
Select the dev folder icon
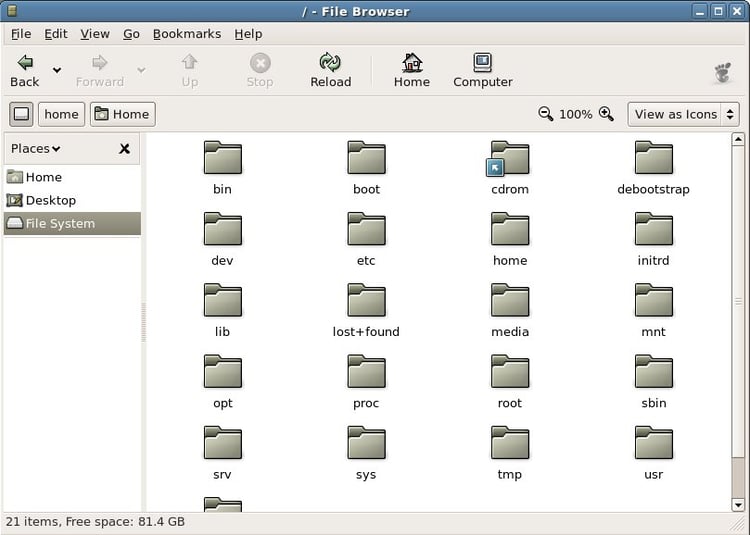(x=222, y=229)
